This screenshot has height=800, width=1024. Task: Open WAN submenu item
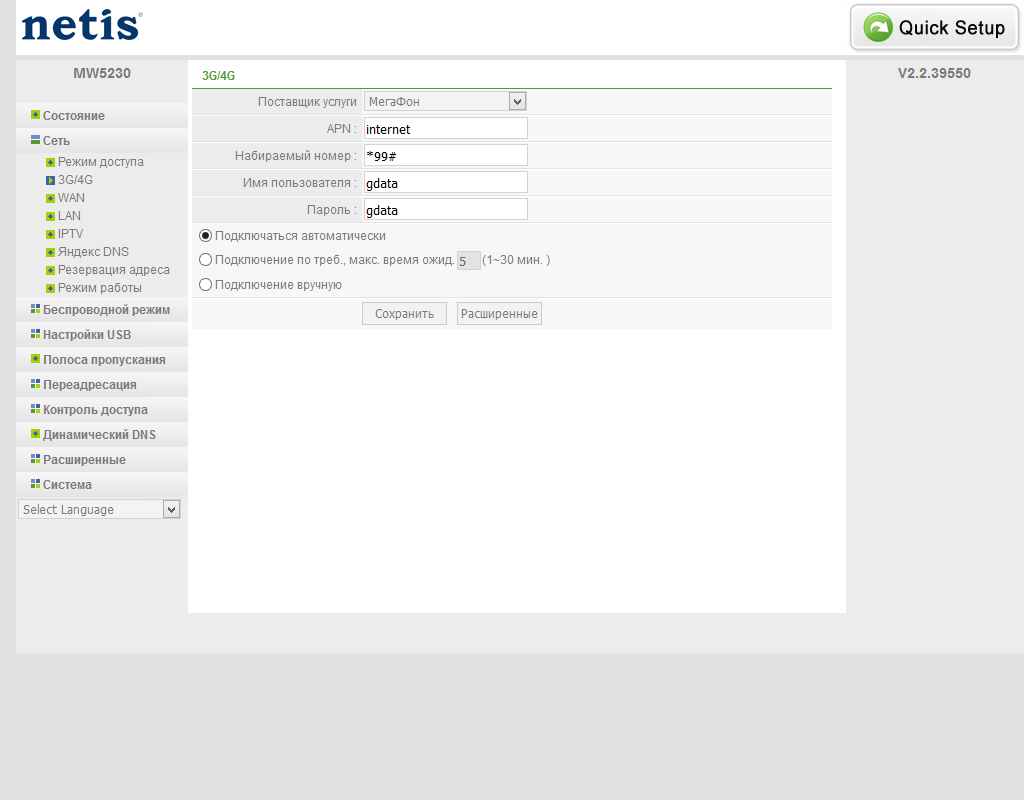[x=71, y=198]
